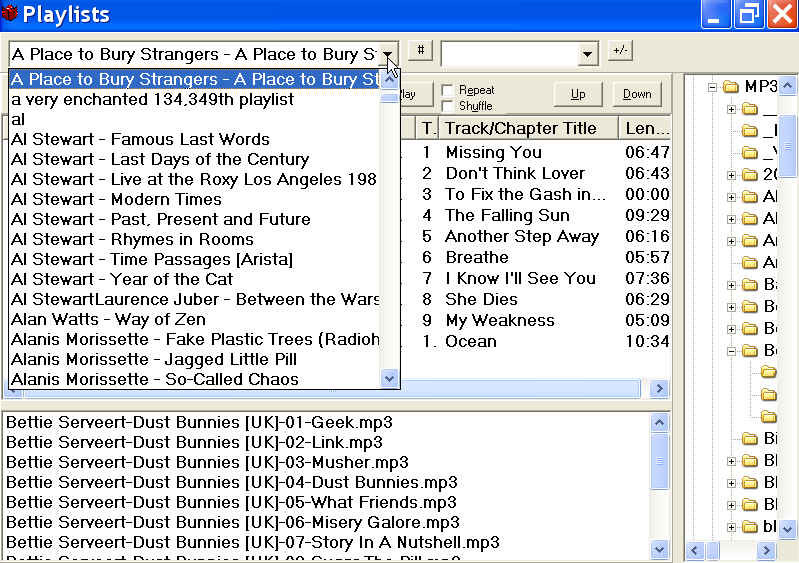Screen dimensions: 799x563
Task: Enable the Shuffle checkbox
Action: 447,106
